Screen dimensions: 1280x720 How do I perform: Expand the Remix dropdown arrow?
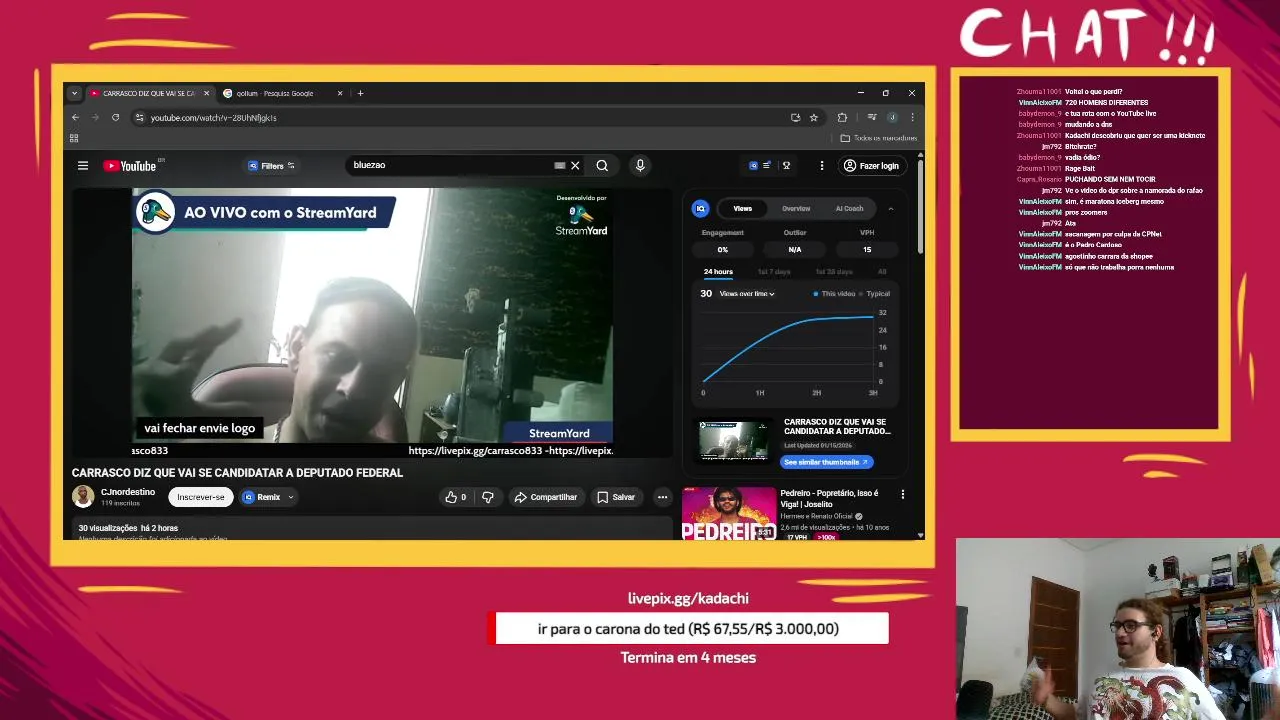point(291,497)
